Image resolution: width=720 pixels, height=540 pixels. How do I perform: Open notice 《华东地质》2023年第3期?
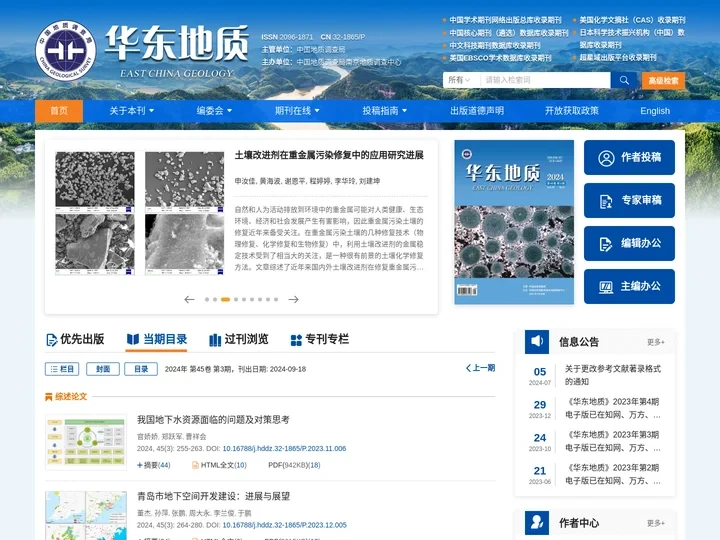tap(613, 441)
